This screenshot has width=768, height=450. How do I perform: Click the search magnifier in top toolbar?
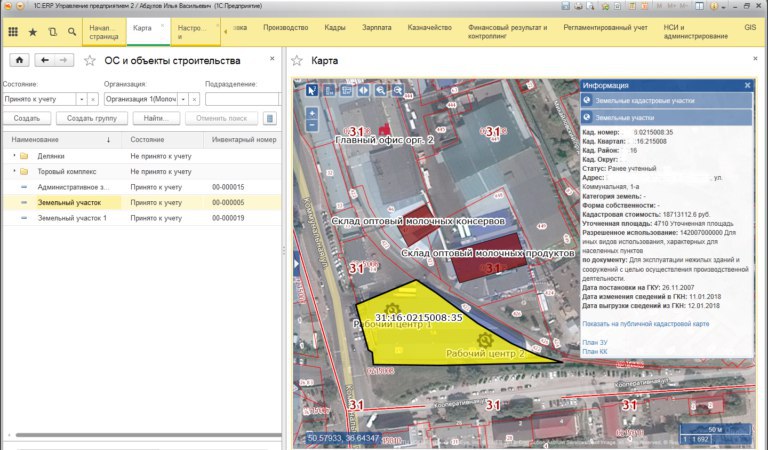72,32
